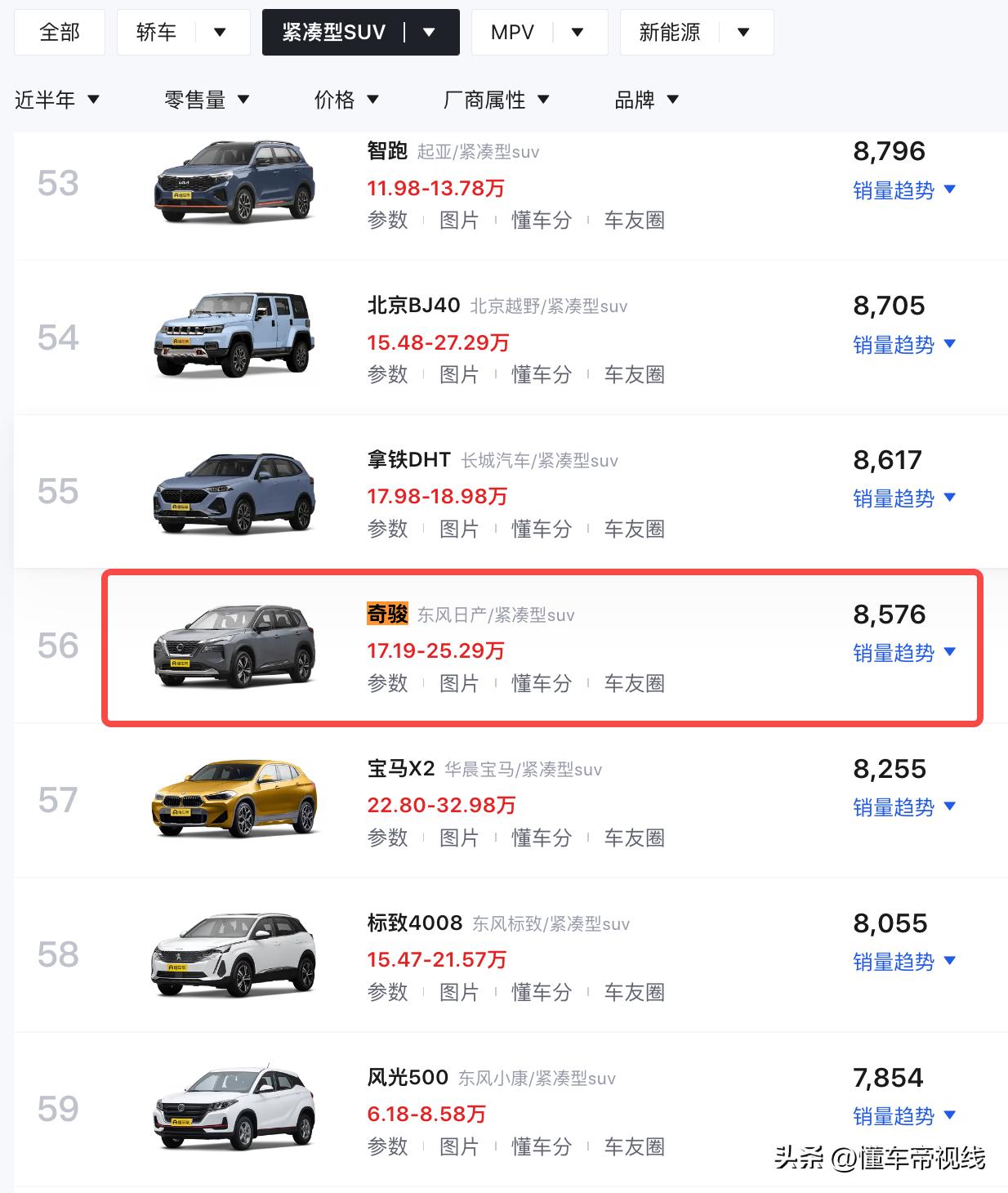Expand the 价格 price filter
The image size is (1008, 1193).
pyautogui.click(x=346, y=100)
